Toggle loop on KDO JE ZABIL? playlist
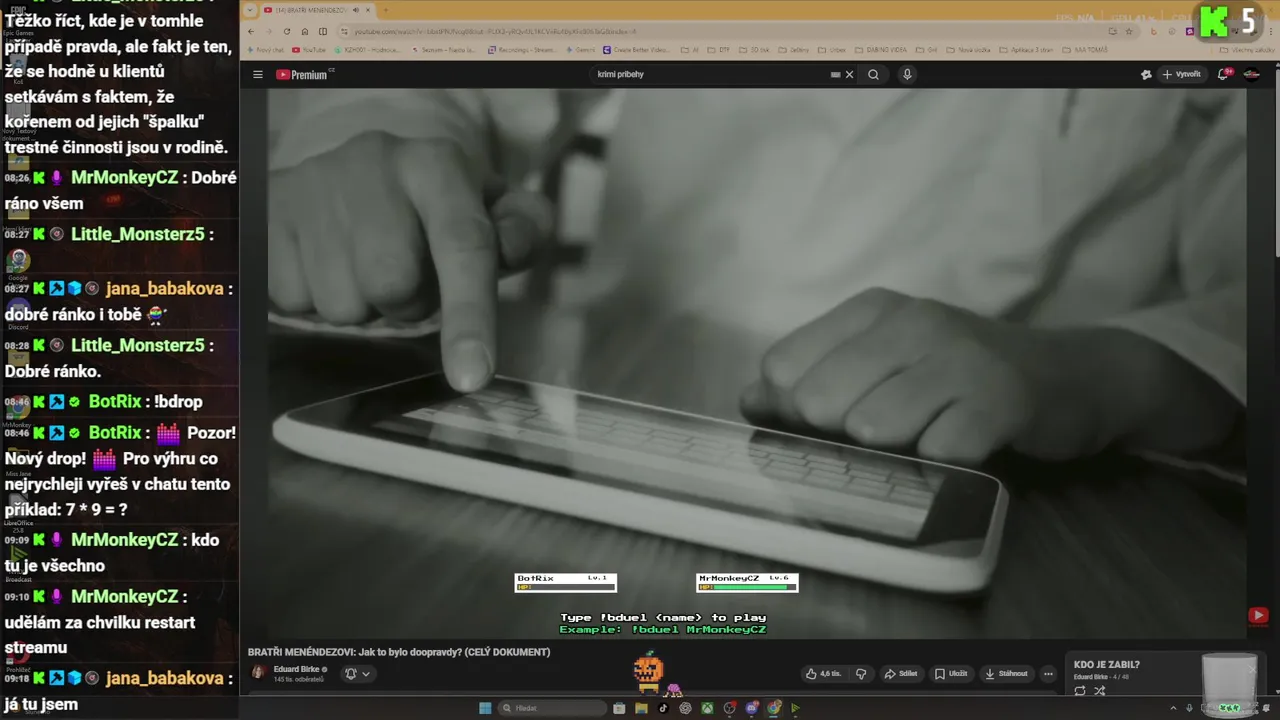Screen dimensions: 1280x720 (1080, 691)
